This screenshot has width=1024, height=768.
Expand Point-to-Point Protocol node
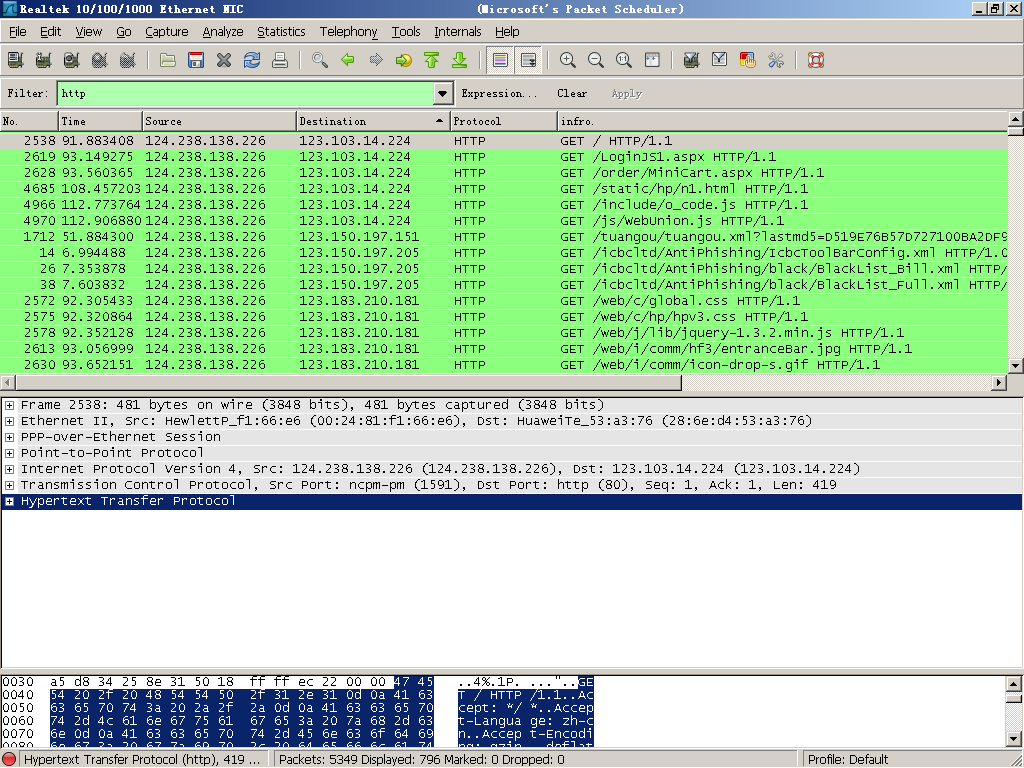click(x=9, y=453)
